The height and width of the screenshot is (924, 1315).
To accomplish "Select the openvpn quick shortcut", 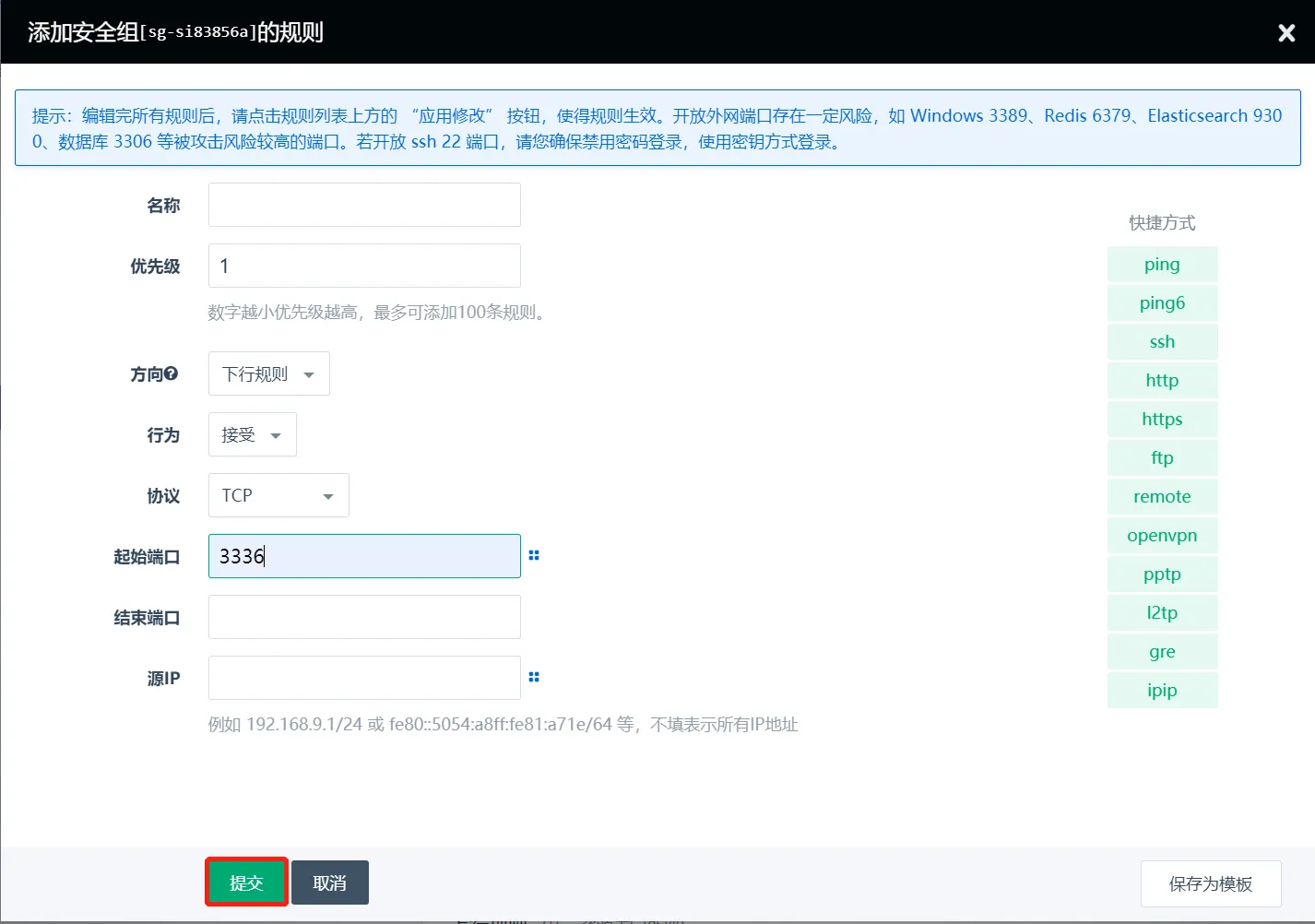I will [x=1162, y=535].
